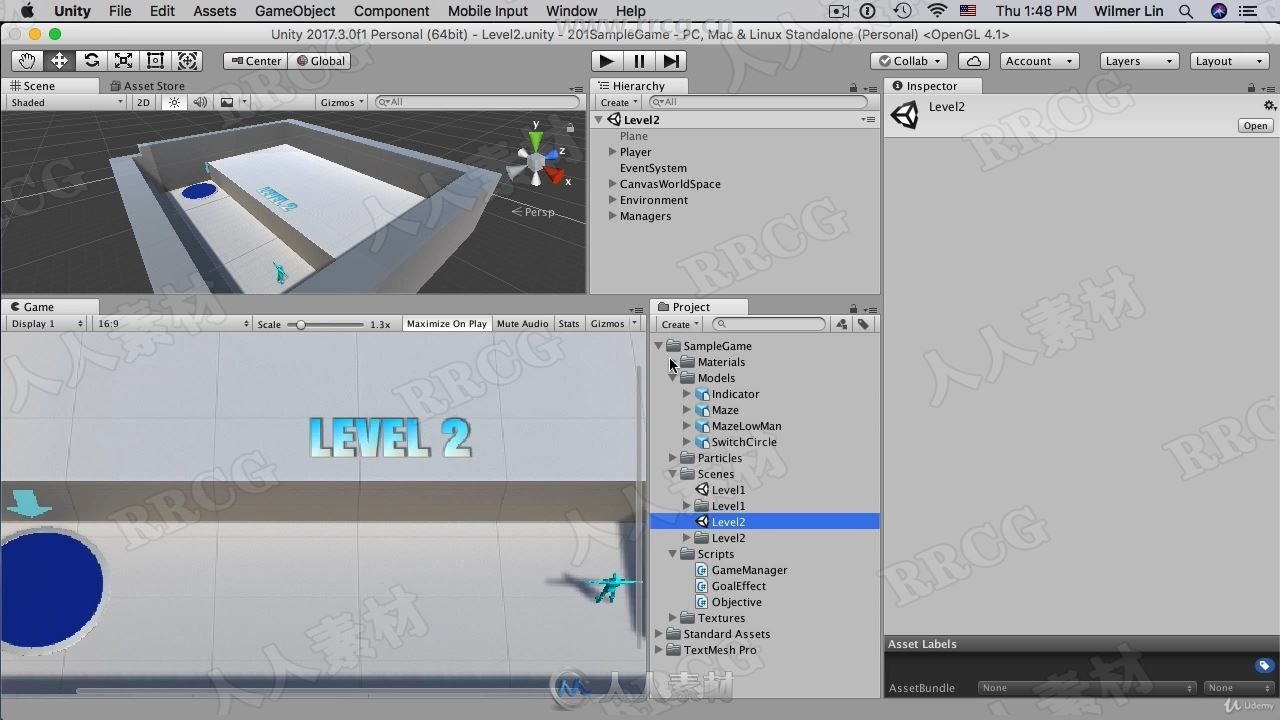Screen dimensions: 1280x720
Task: Toggle Maximize On Play in Game view
Action: [446, 323]
